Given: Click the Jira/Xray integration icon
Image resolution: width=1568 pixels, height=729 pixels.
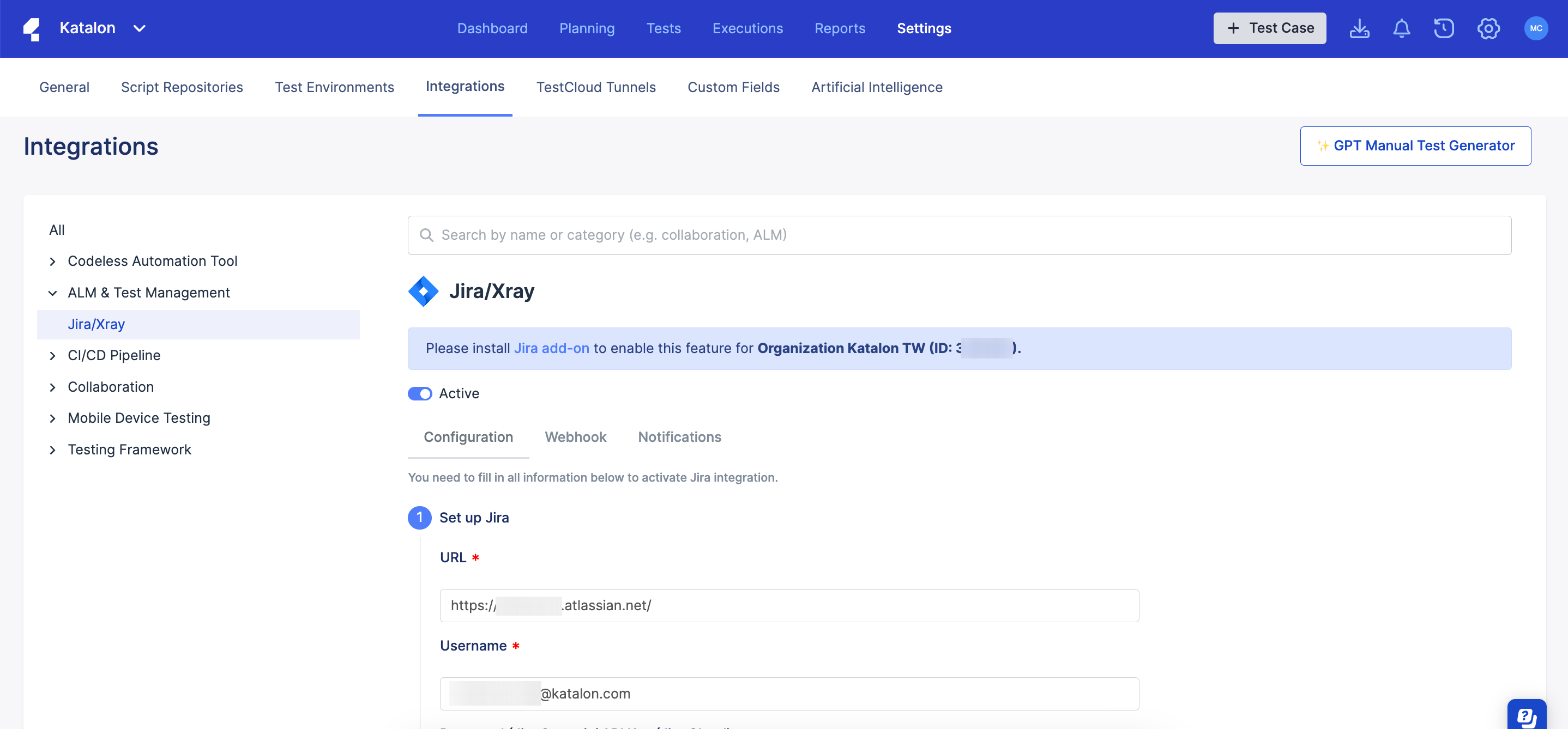Looking at the screenshot, I should (x=423, y=291).
